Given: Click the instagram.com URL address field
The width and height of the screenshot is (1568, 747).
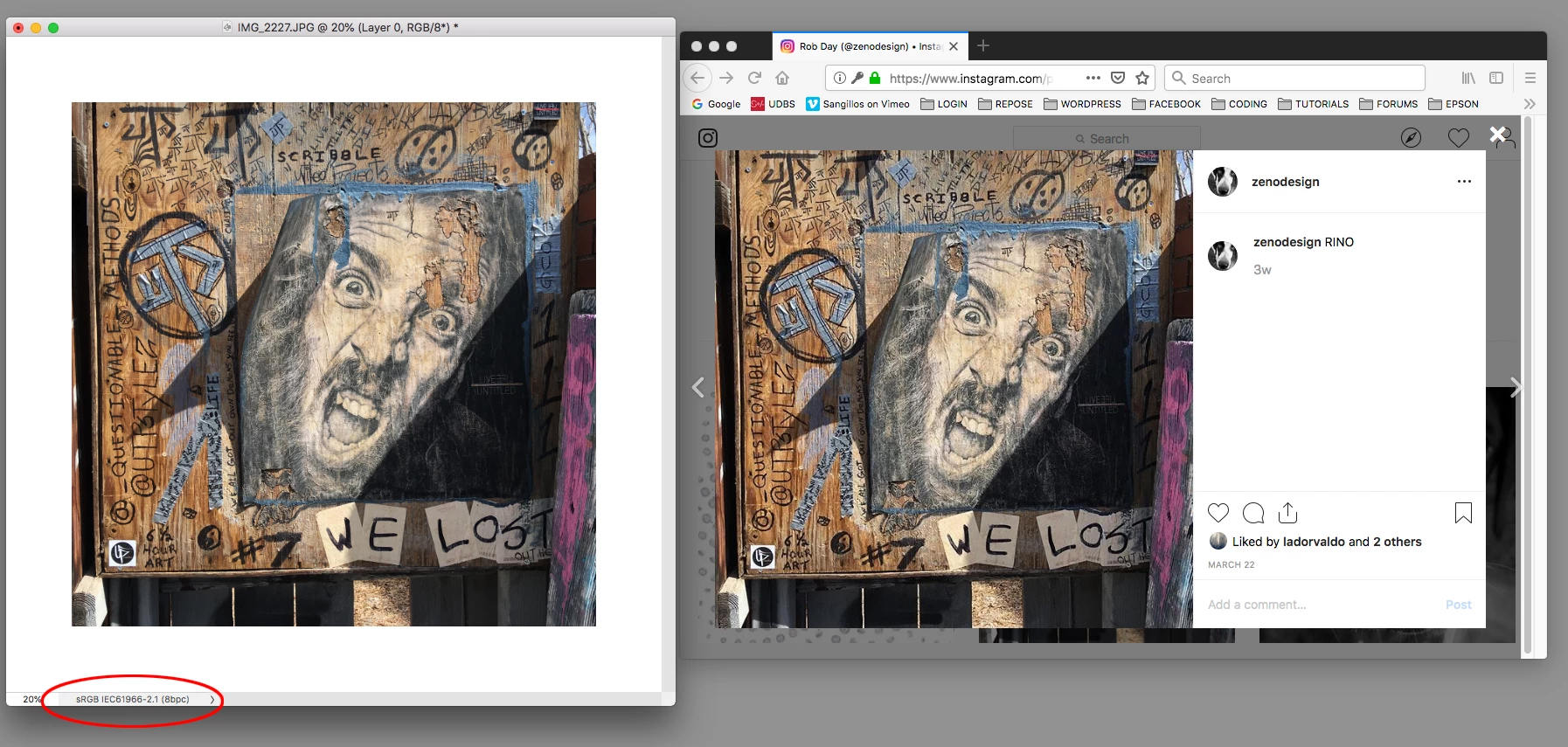Looking at the screenshot, I should (971, 78).
